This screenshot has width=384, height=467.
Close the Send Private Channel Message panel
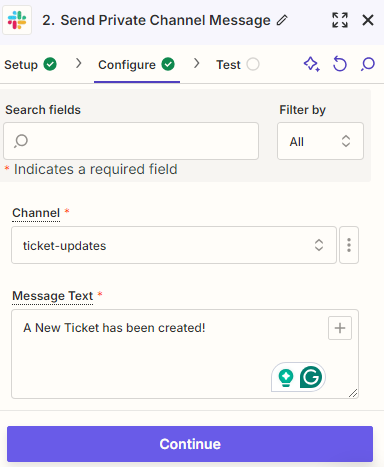point(368,20)
